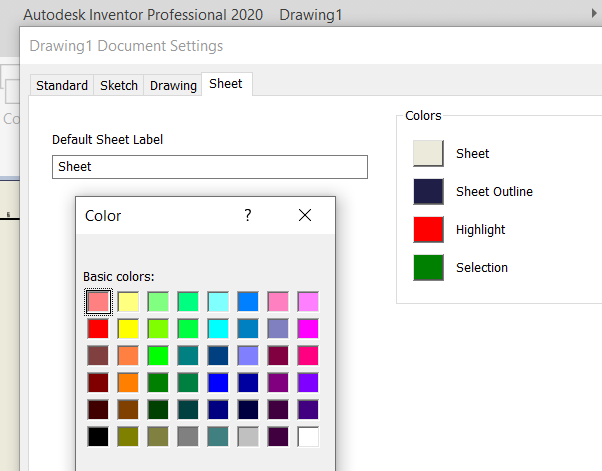Select the cyan basic color
The width and height of the screenshot is (602, 471).
point(218,328)
